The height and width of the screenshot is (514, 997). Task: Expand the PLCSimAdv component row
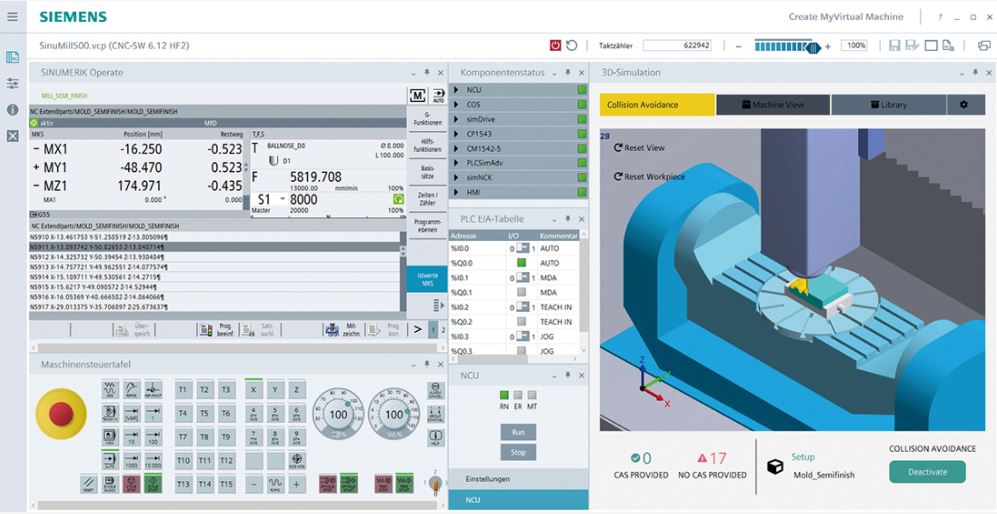point(458,163)
